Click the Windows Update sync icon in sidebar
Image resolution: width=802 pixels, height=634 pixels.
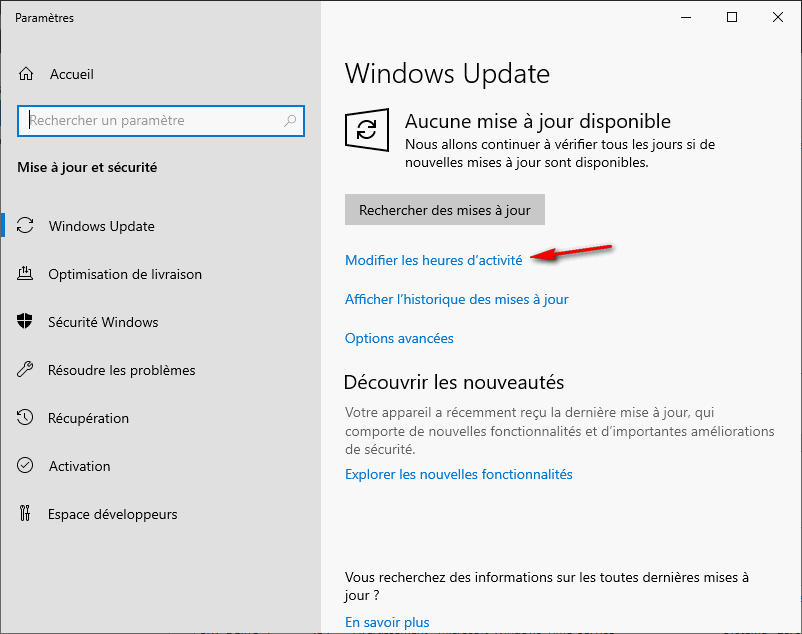(x=27, y=226)
